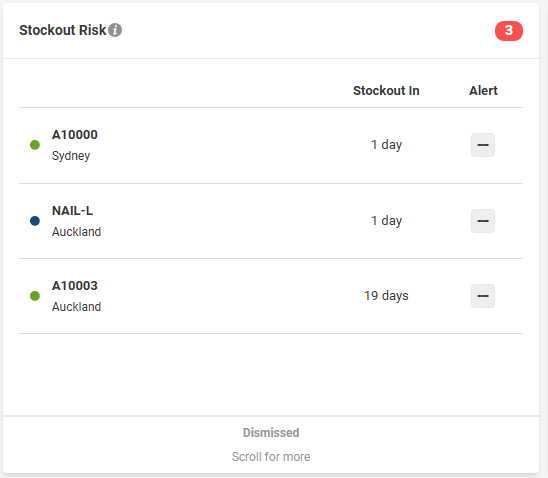The image size is (548, 478).
Task: Sort by Stockout In column
Action: point(386,90)
